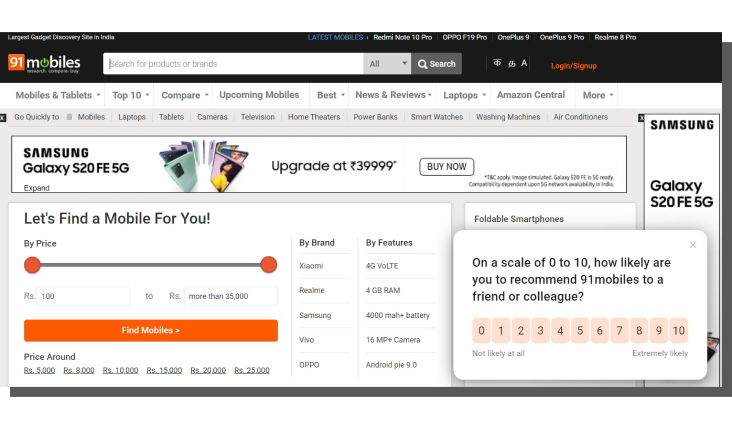The width and height of the screenshot is (732, 429).
Task: Choose Samsung brand
Action: click(x=315, y=315)
